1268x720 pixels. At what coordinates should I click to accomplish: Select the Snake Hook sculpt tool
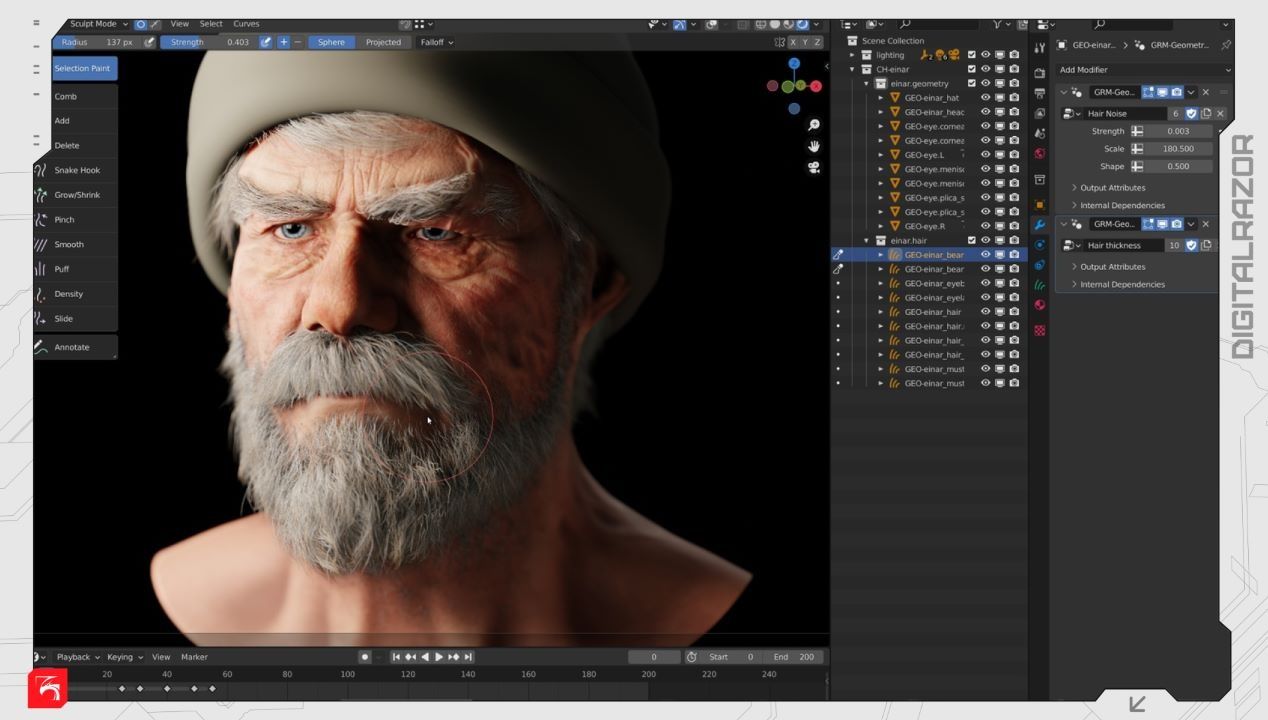click(x=76, y=170)
